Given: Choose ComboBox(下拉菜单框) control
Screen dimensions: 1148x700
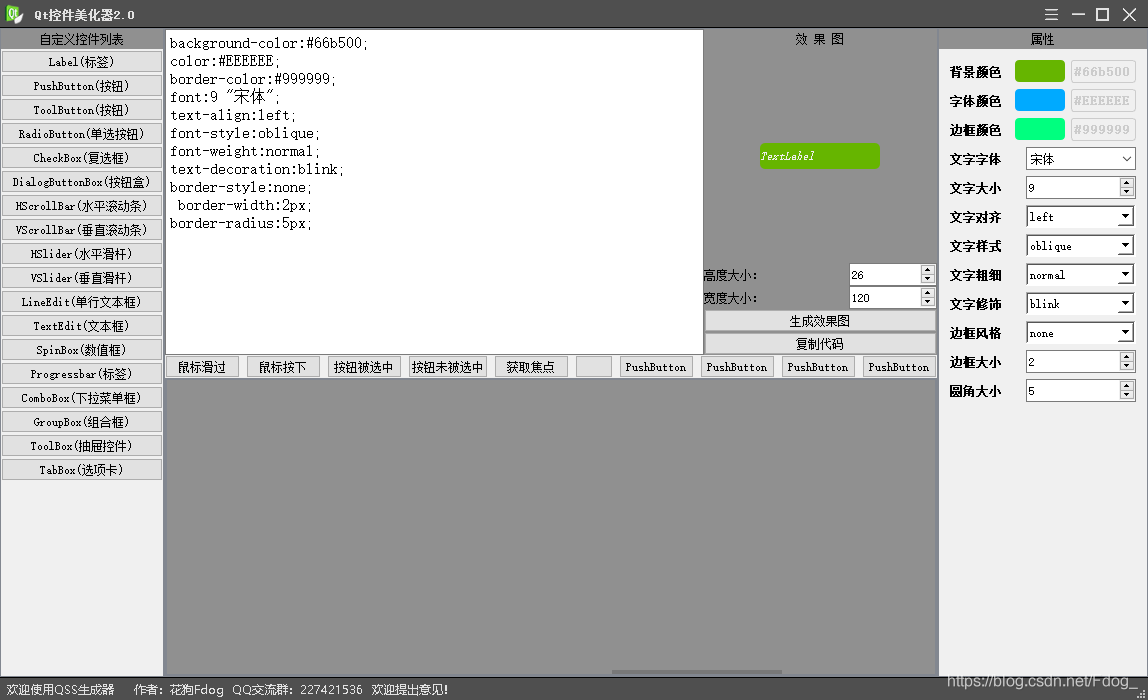Looking at the screenshot, I should pos(81,398).
